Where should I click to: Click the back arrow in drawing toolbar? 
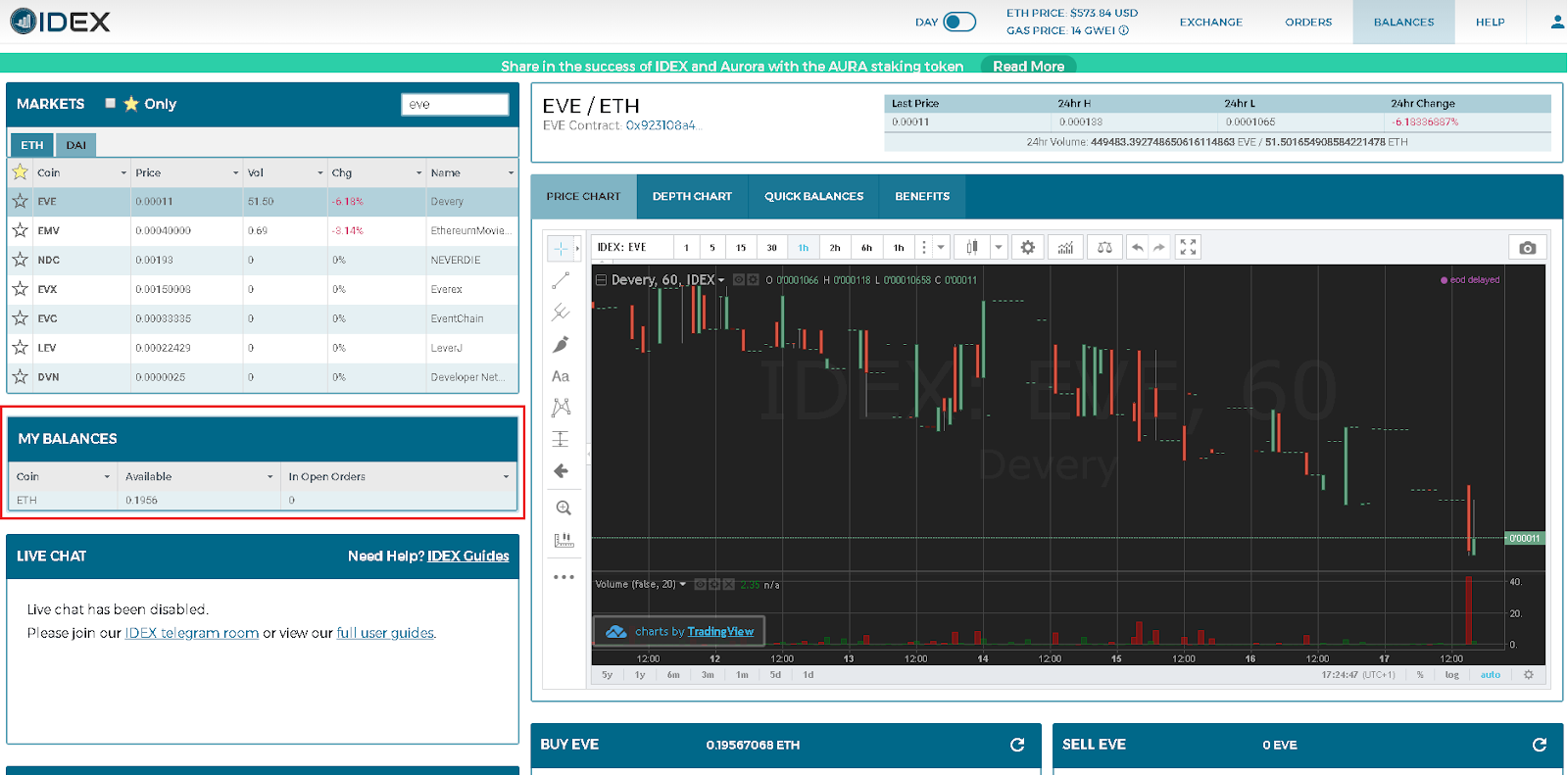tap(561, 471)
